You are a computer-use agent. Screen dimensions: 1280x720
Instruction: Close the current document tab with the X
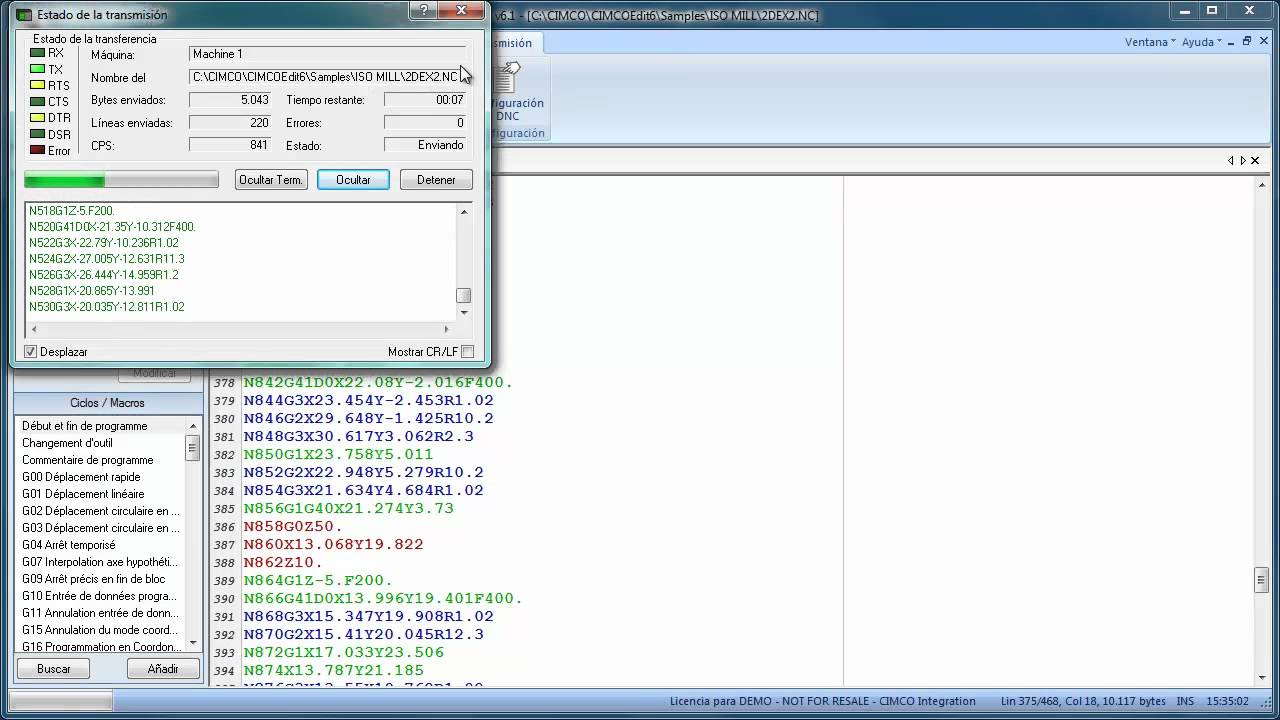click(x=1256, y=160)
